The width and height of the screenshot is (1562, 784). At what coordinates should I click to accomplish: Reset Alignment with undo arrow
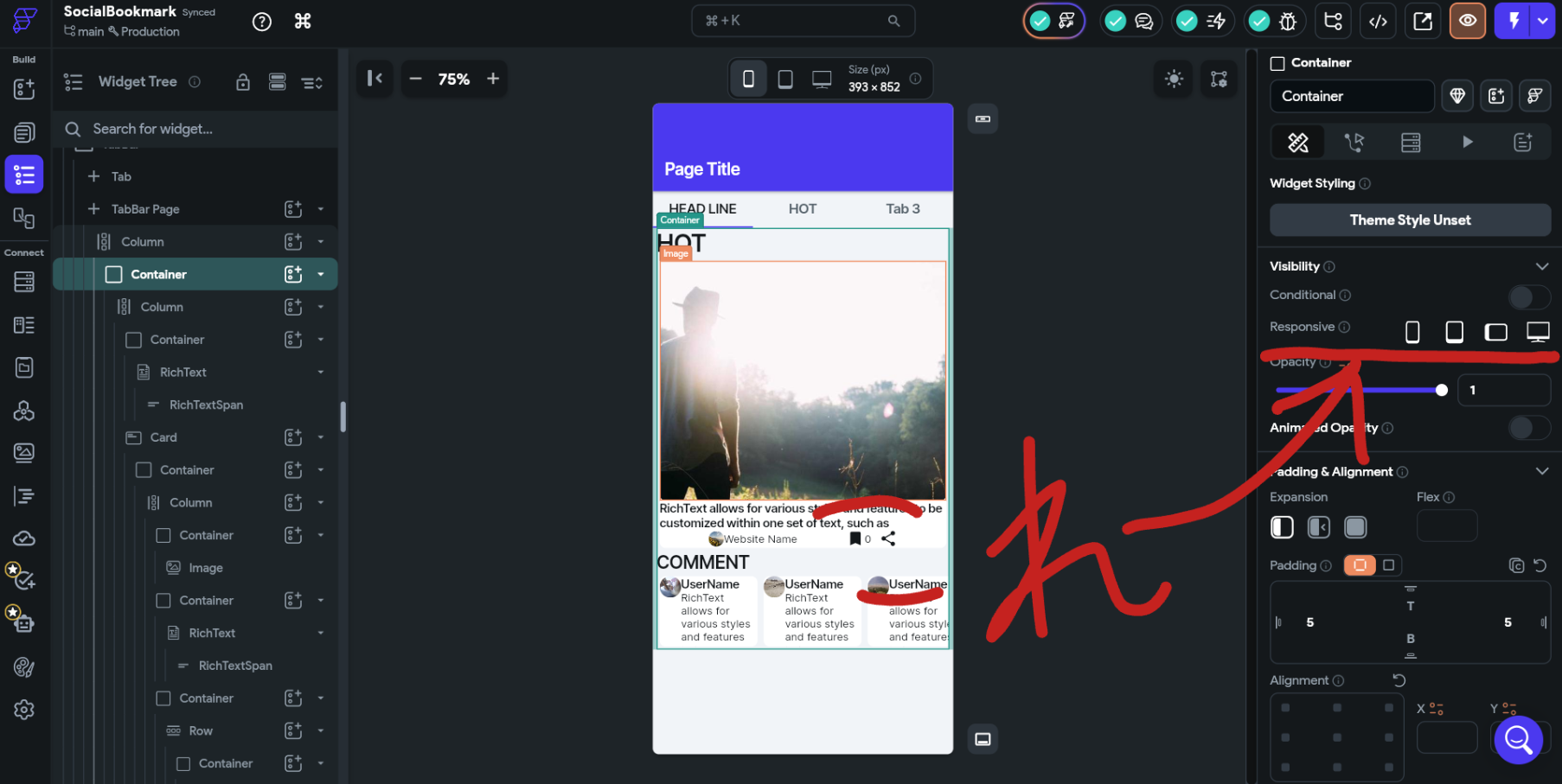point(1399,680)
